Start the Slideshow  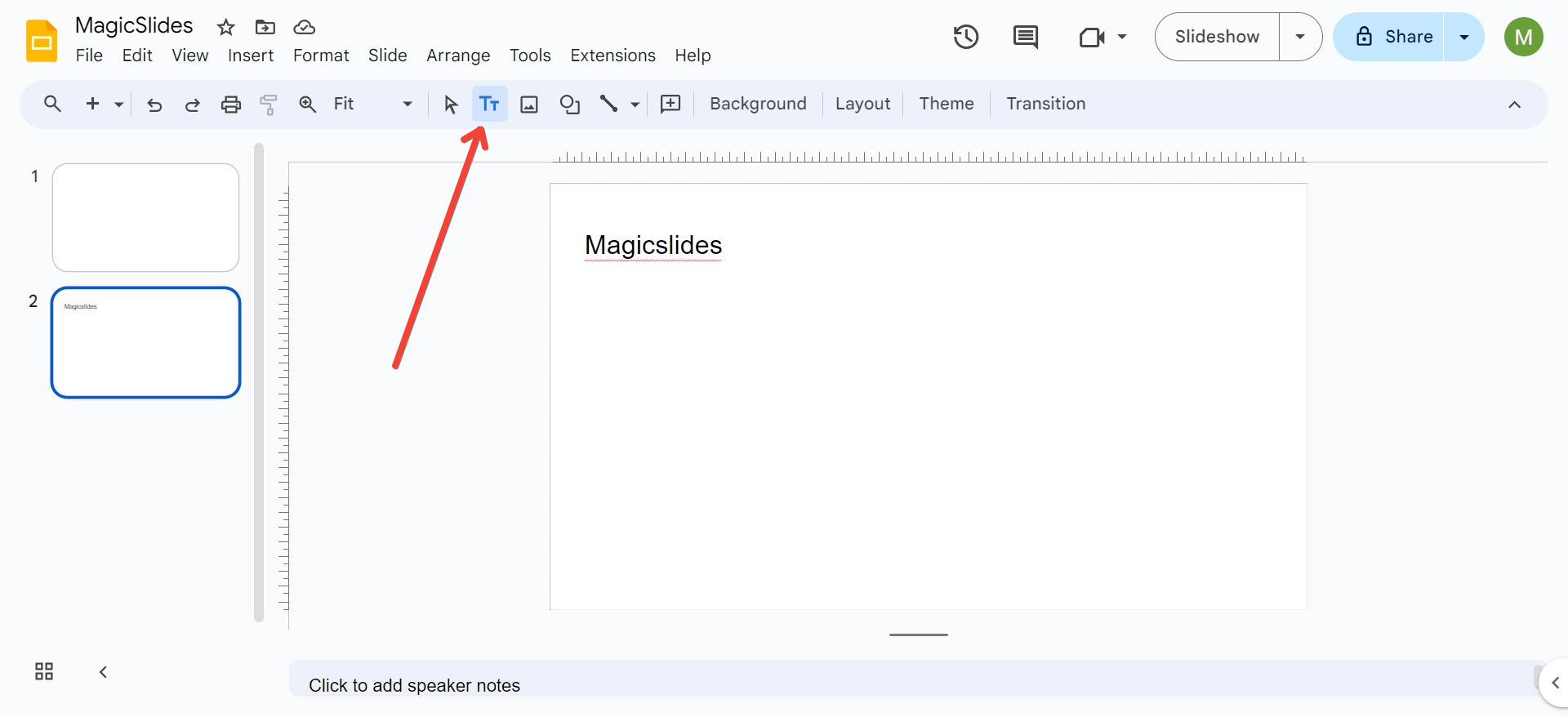pos(1217,37)
